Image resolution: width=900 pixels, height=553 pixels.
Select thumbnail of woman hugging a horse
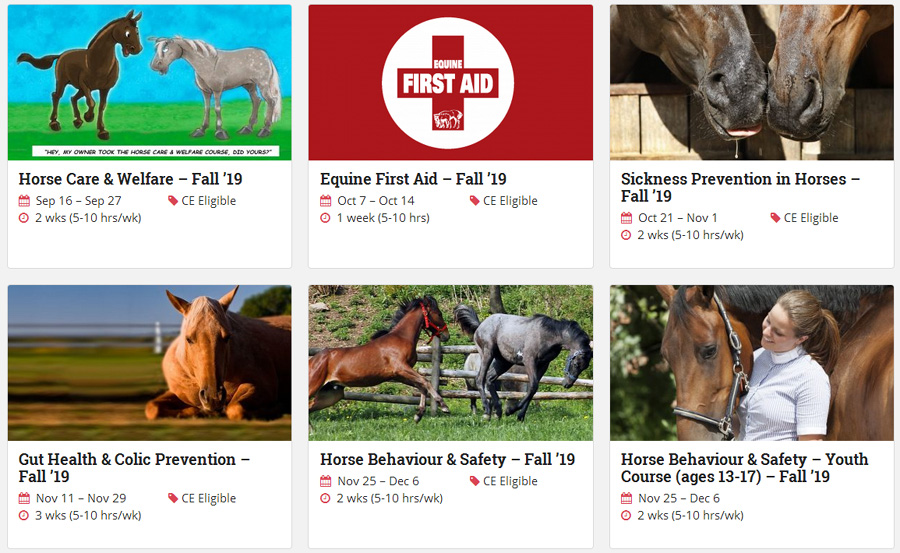752,363
